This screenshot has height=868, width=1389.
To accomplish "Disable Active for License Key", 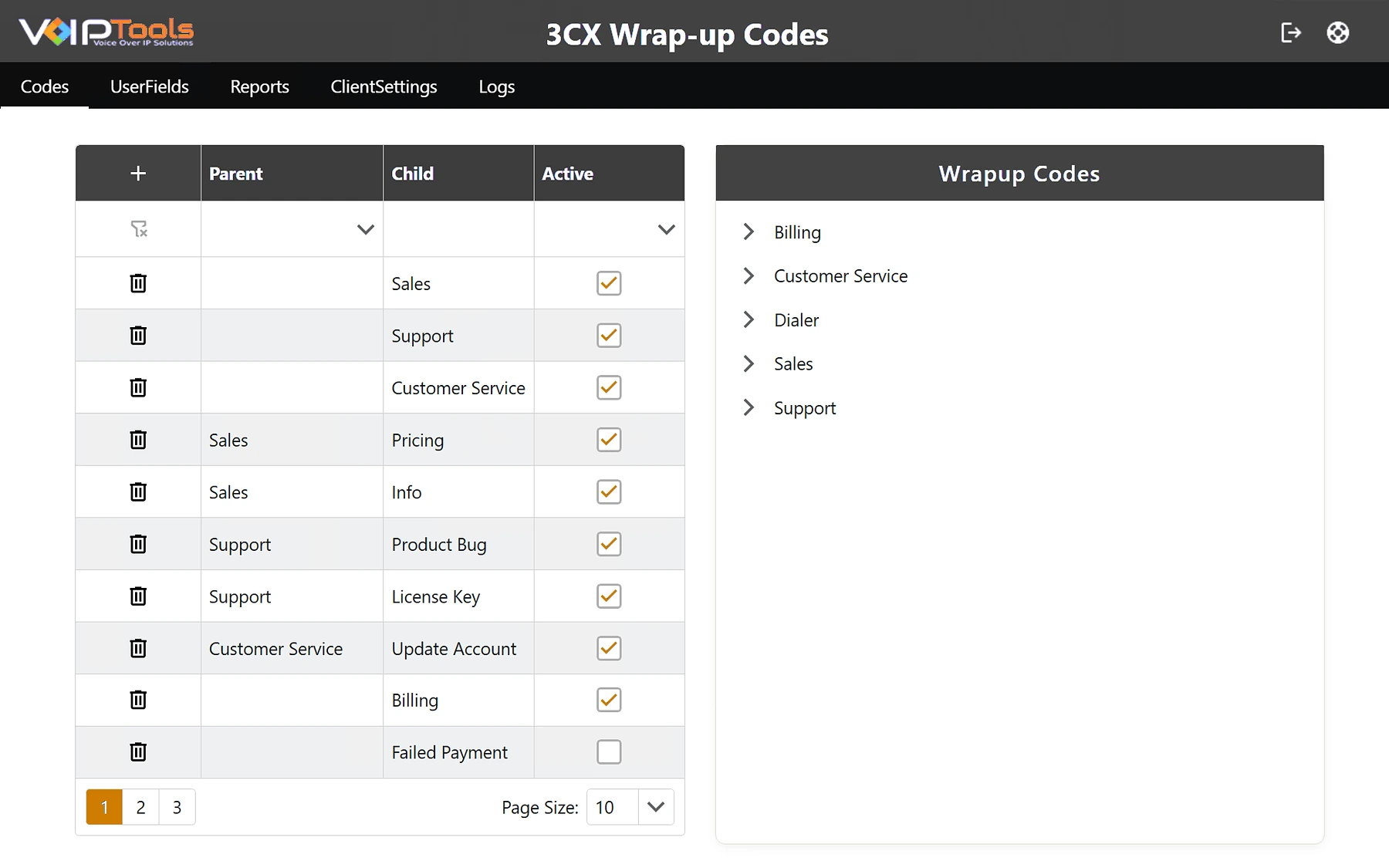I will (x=609, y=596).
